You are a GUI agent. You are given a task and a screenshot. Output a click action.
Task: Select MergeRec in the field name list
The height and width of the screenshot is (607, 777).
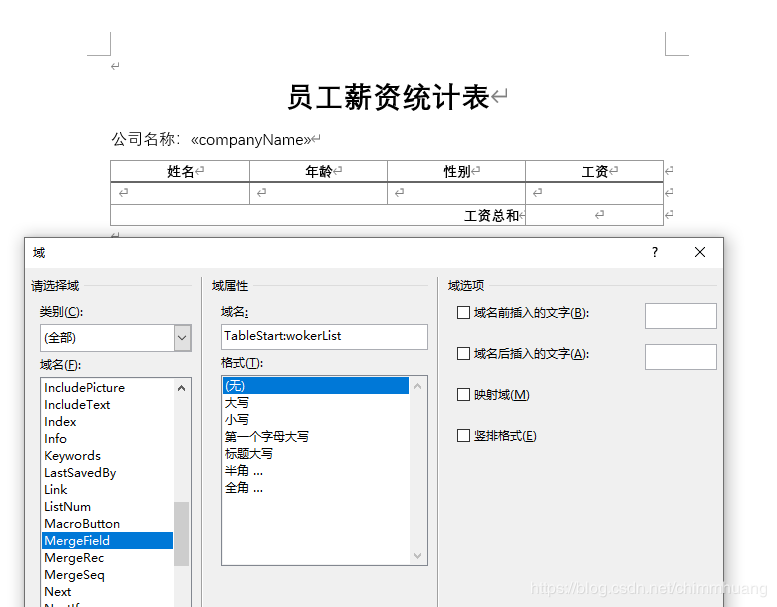108,557
